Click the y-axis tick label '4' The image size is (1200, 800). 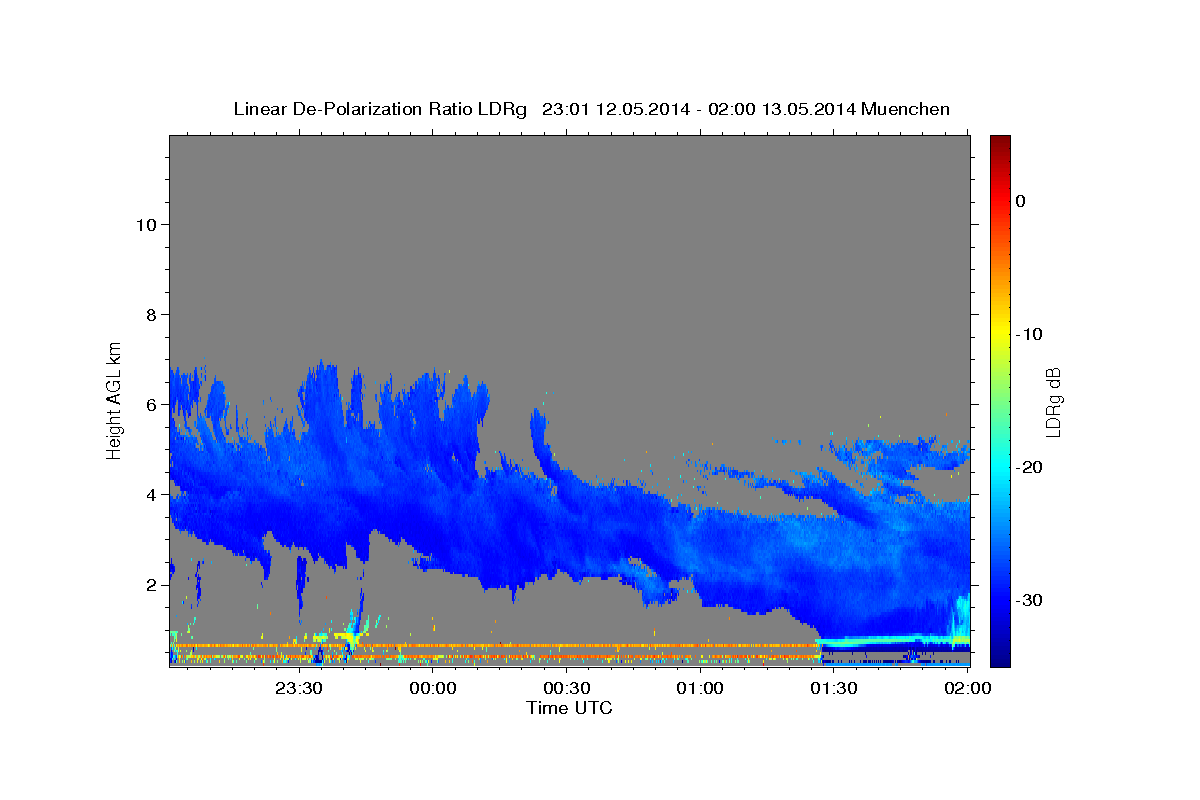click(151, 494)
